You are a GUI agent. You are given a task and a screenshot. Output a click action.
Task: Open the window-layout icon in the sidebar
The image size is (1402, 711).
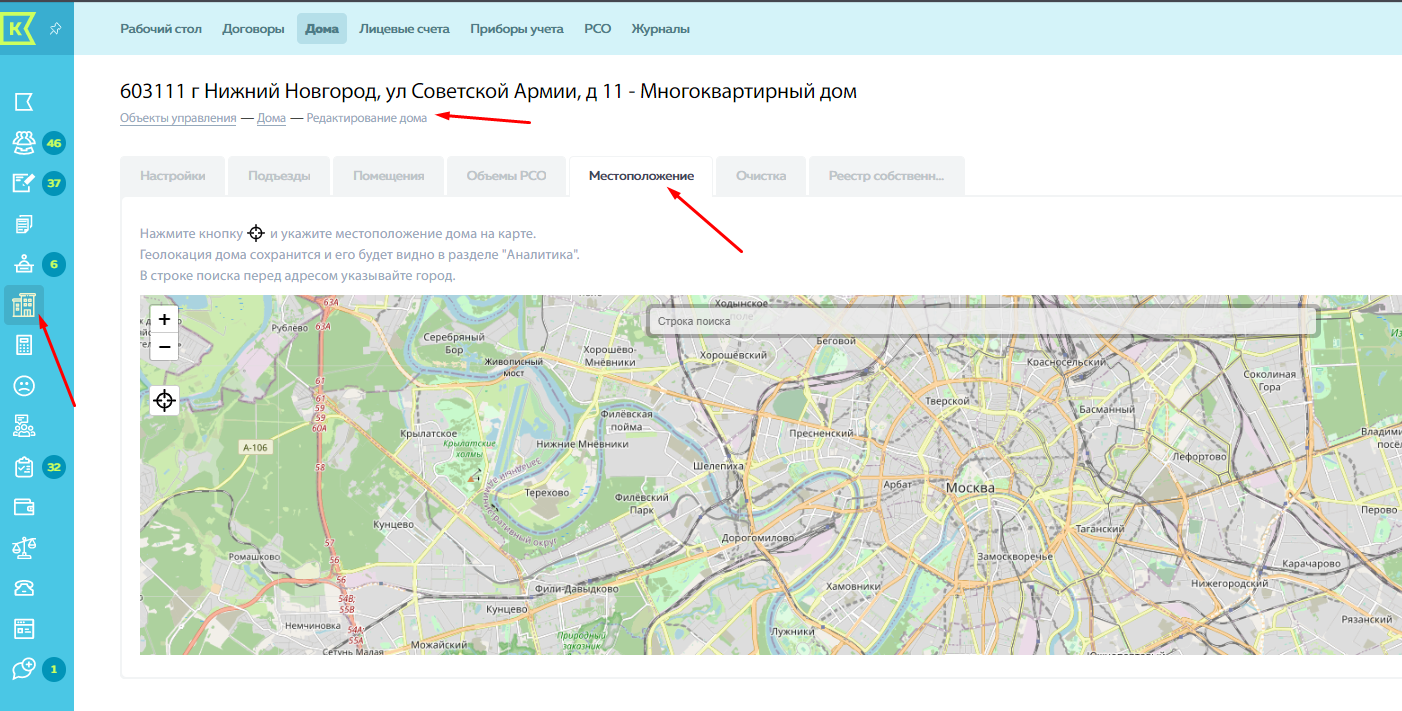(x=24, y=628)
